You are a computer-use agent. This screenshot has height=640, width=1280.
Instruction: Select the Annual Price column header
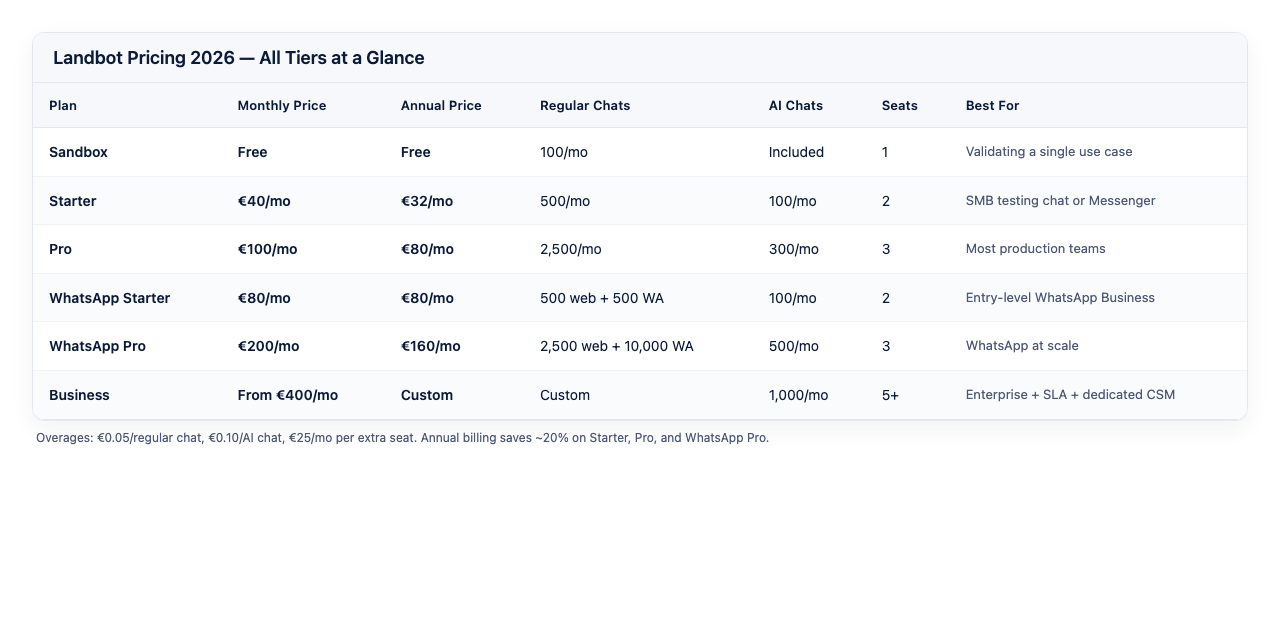(441, 105)
